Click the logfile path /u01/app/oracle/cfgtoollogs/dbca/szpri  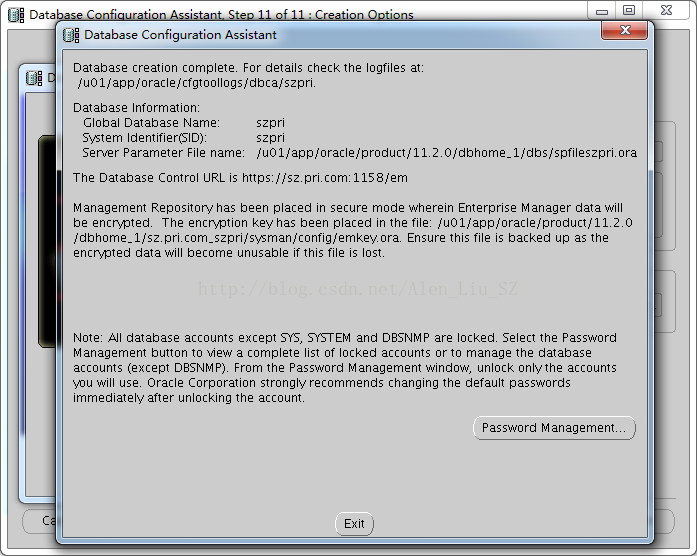[196, 83]
